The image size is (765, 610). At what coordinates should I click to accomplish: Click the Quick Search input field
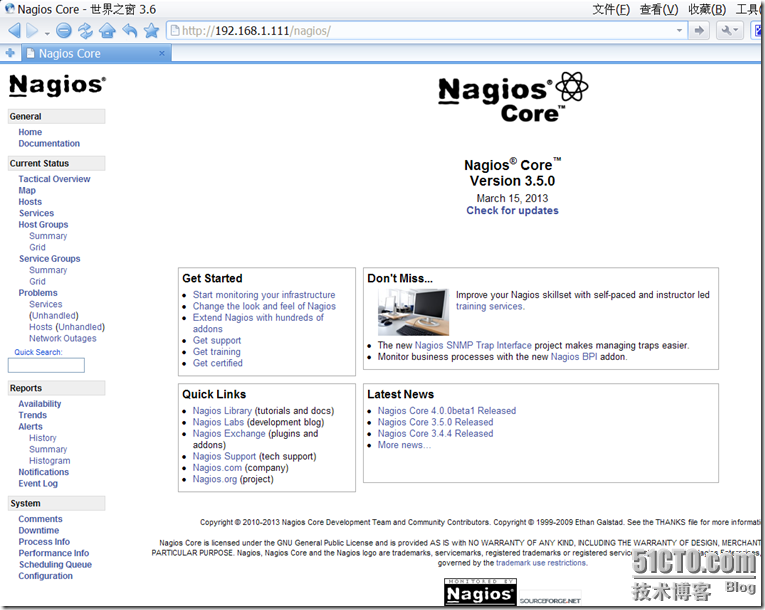tap(46, 365)
